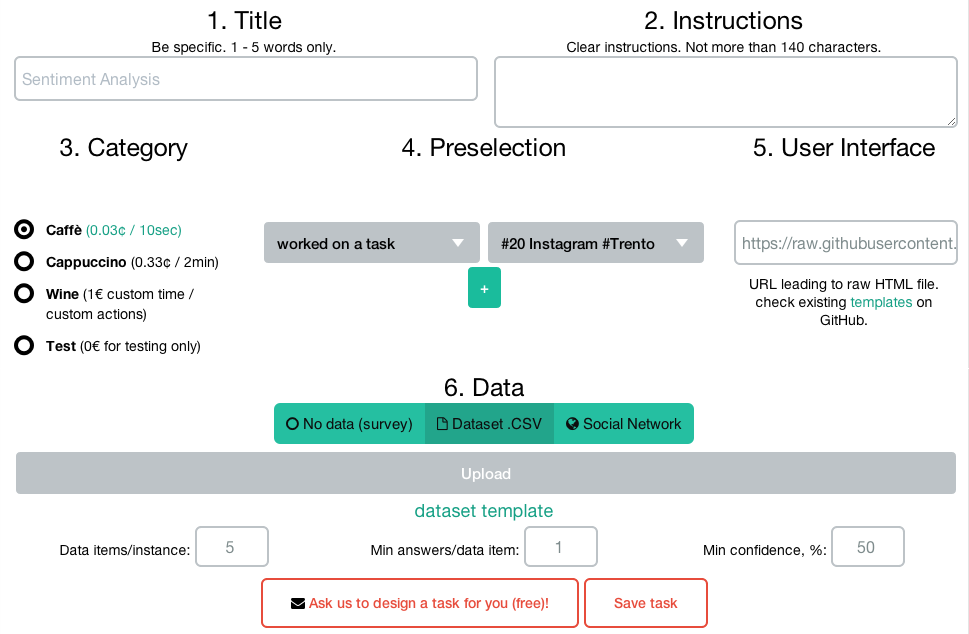Click the file icon on Dataset .CSV
The width and height of the screenshot is (969, 634).
[x=443, y=424]
